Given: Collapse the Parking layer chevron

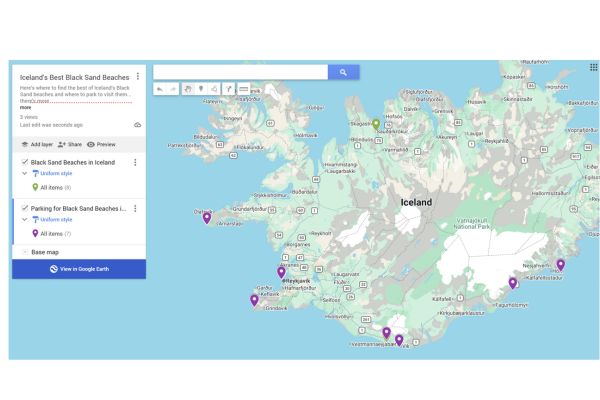Looking at the screenshot, I should tap(25, 219).
